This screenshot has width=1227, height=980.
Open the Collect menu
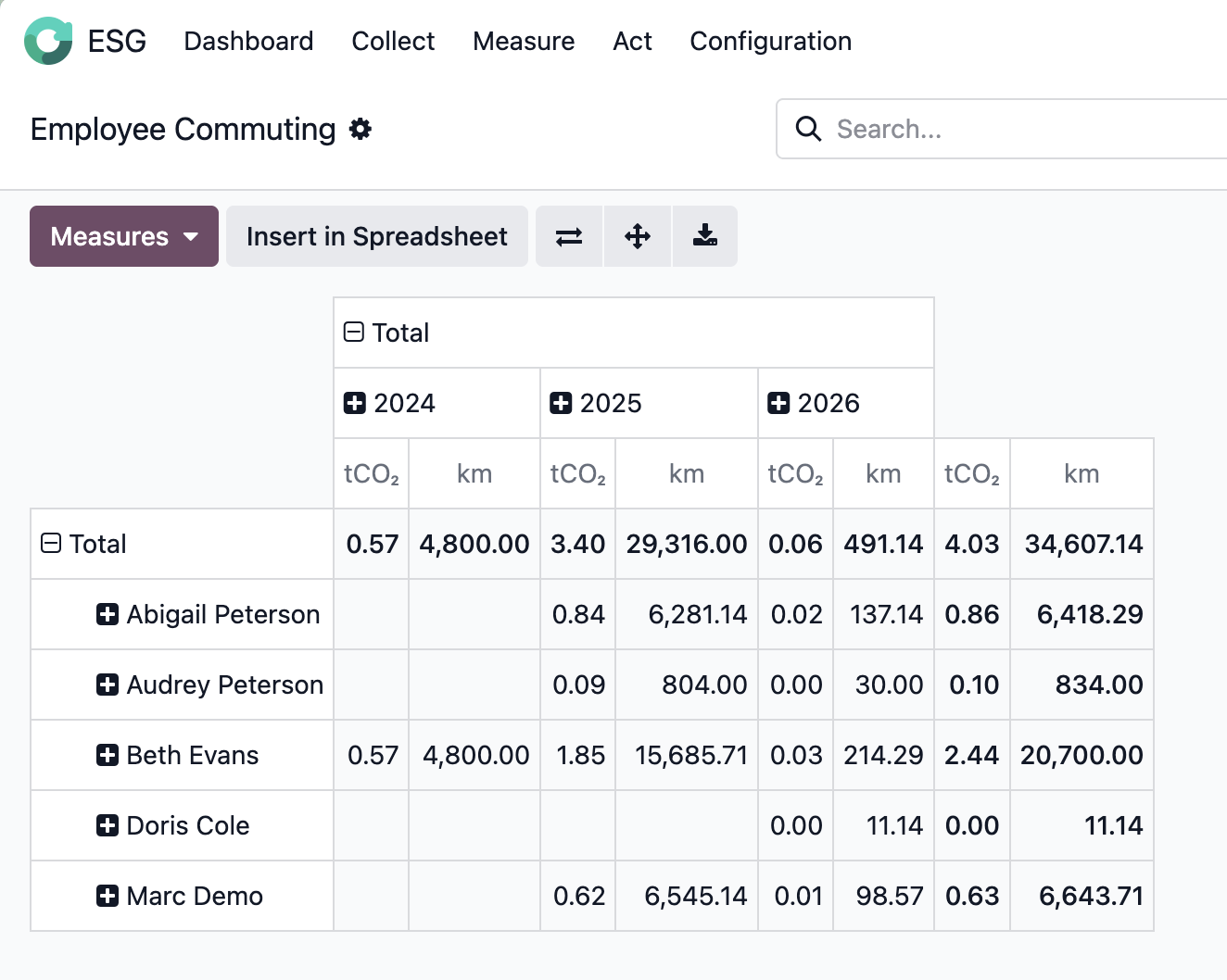[x=393, y=41]
